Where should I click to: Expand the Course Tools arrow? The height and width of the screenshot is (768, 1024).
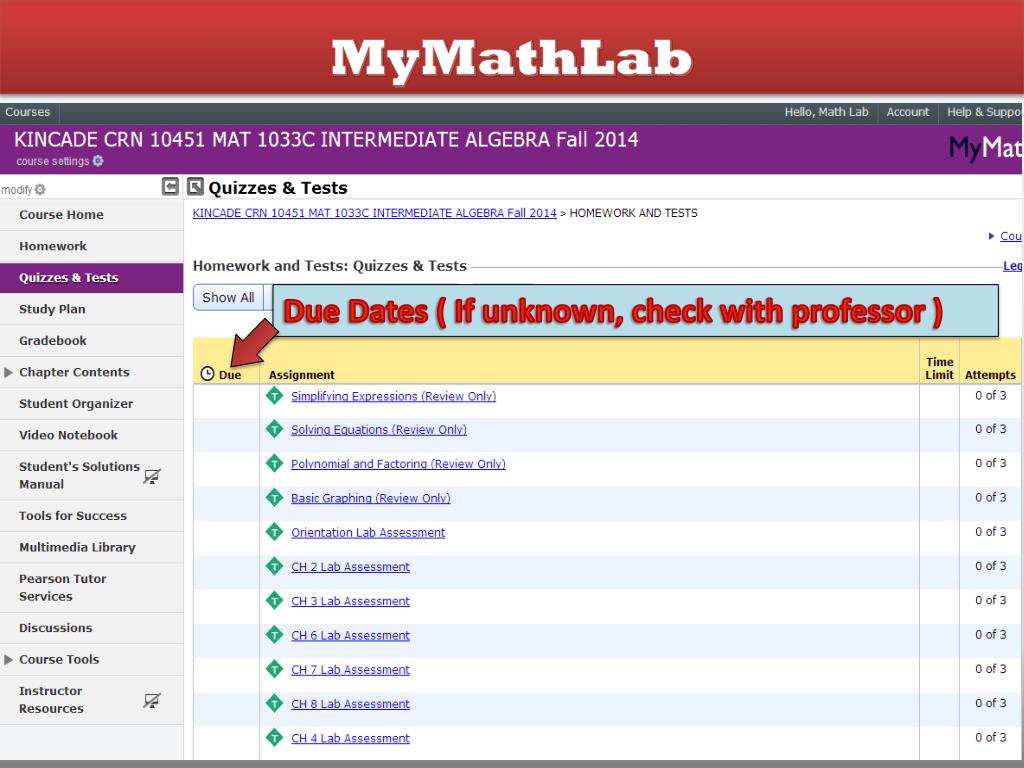click(x=8, y=660)
